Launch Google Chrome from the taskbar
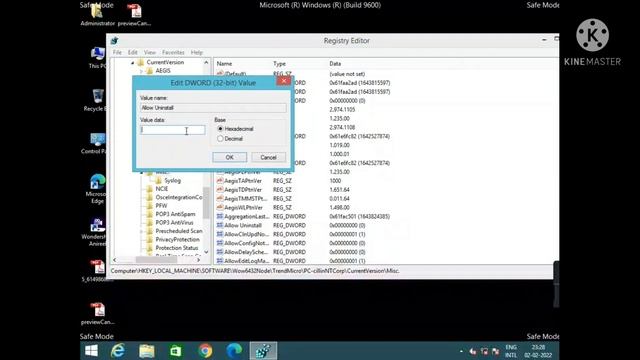The width and height of the screenshot is (640, 360). [x=205, y=351]
